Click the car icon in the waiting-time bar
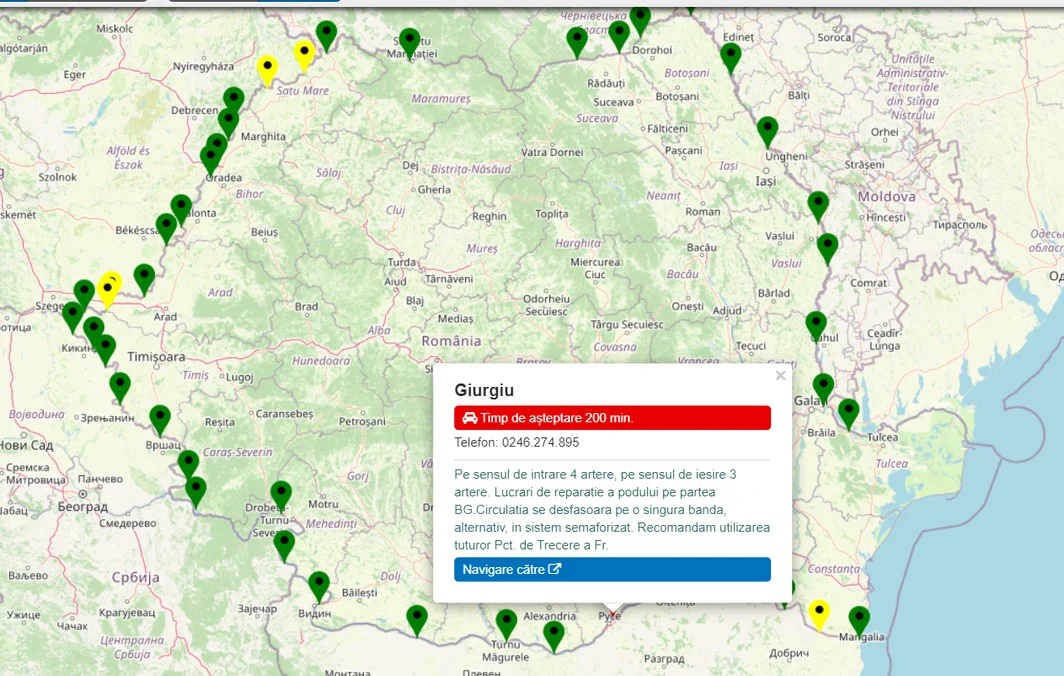Viewport: 1064px width, 676px height. tap(470, 417)
